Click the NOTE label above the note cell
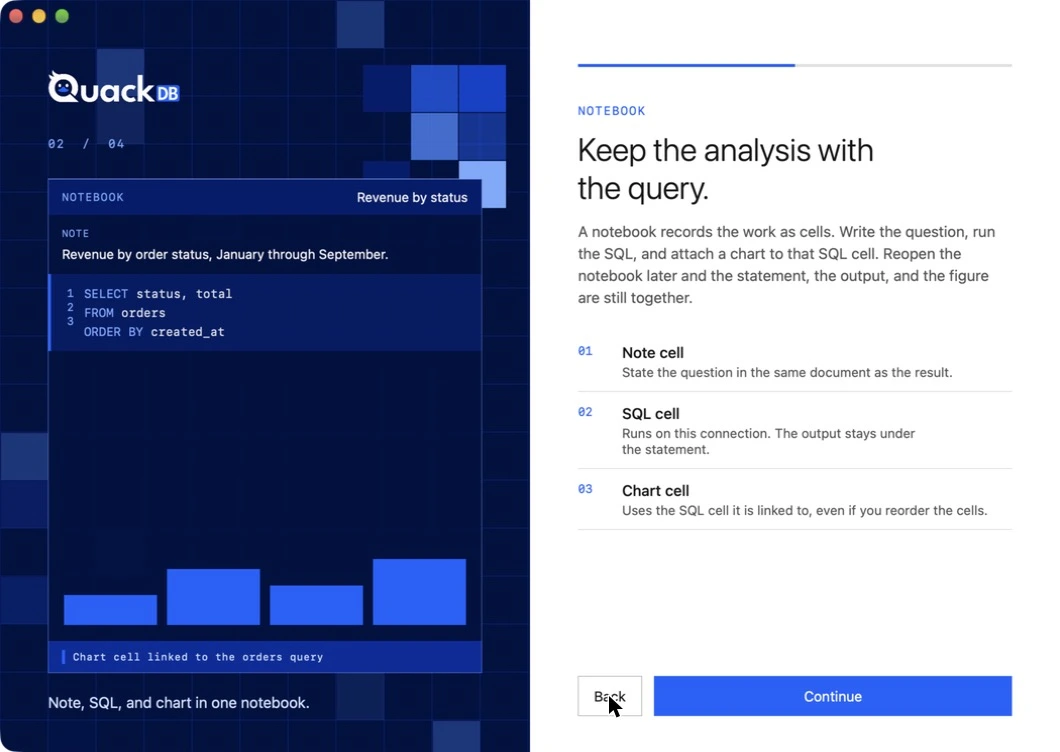 [75, 233]
